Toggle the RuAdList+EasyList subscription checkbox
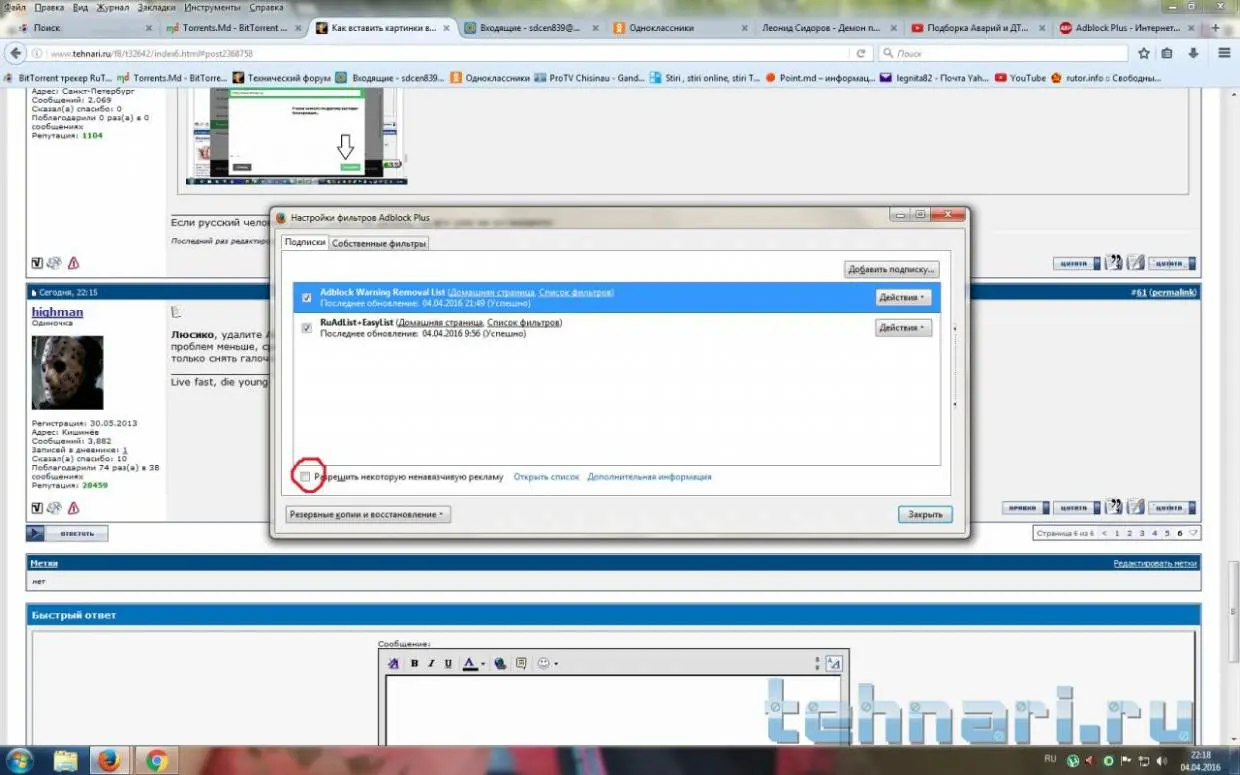 [307, 327]
